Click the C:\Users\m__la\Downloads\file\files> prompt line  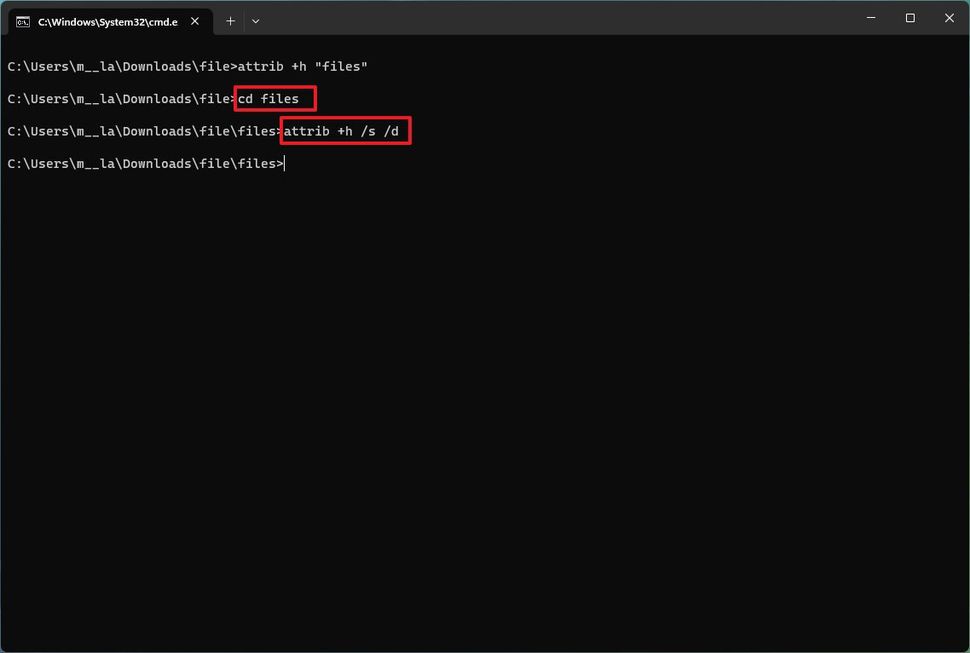pyautogui.click(x=144, y=163)
